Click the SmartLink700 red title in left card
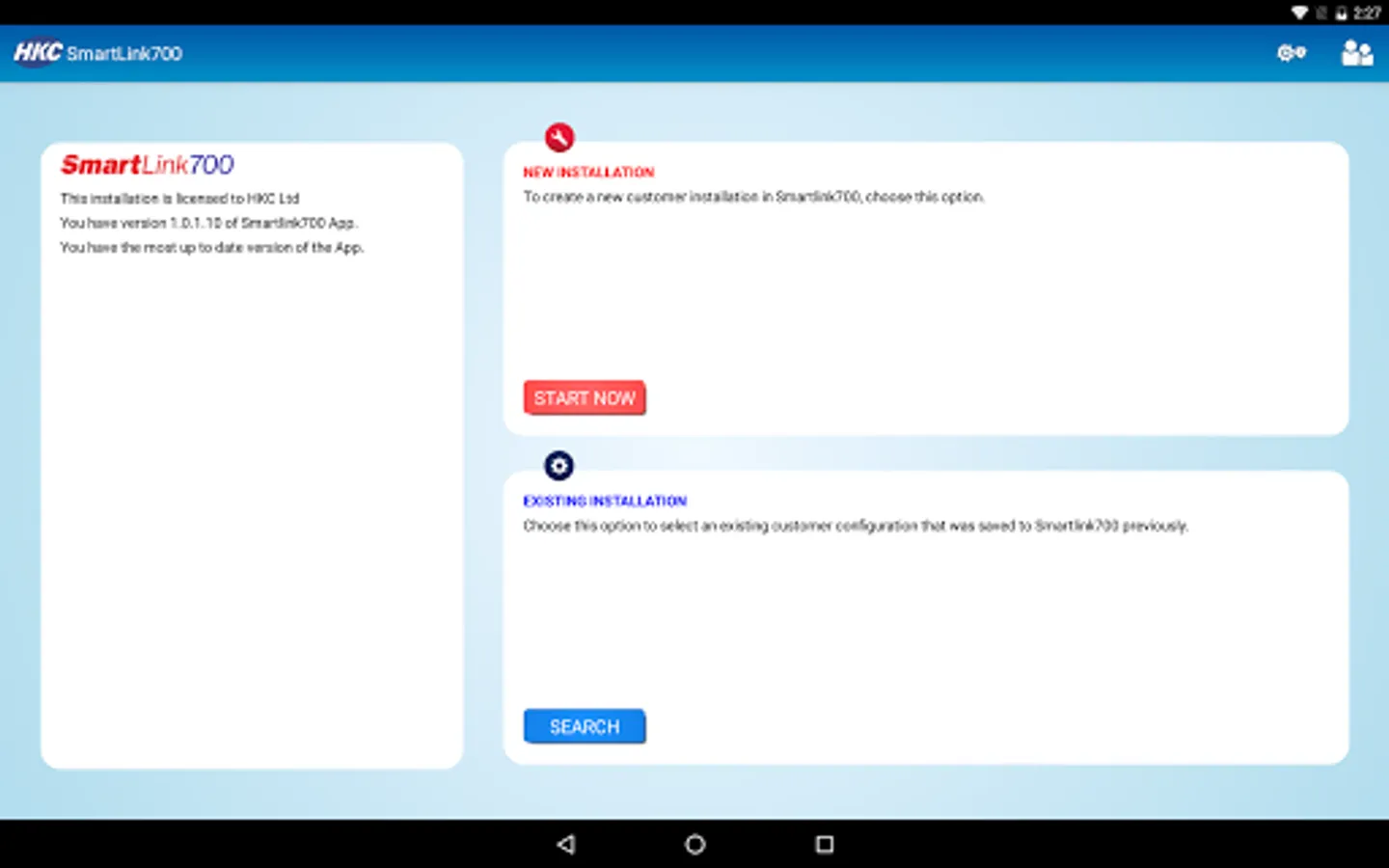This screenshot has width=1389, height=868. 148,165
